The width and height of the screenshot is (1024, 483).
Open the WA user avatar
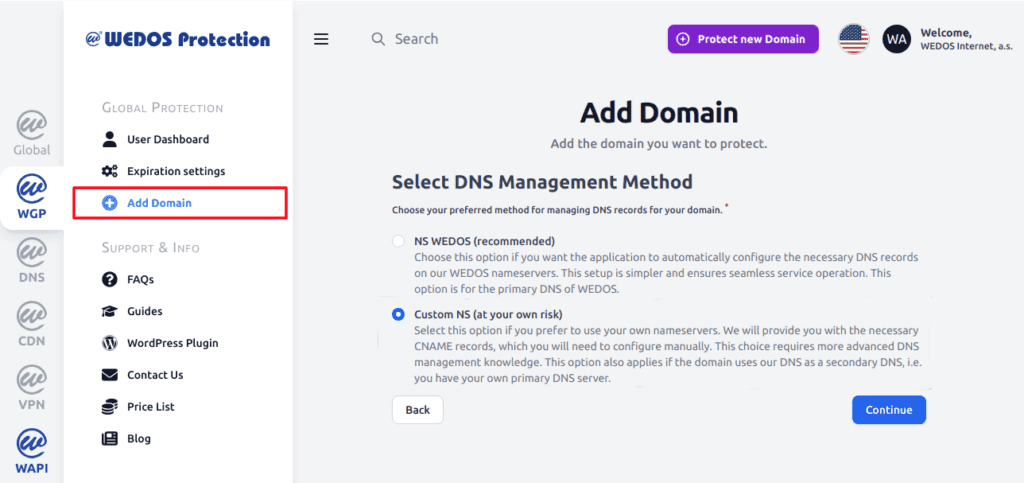coord(897,39)
